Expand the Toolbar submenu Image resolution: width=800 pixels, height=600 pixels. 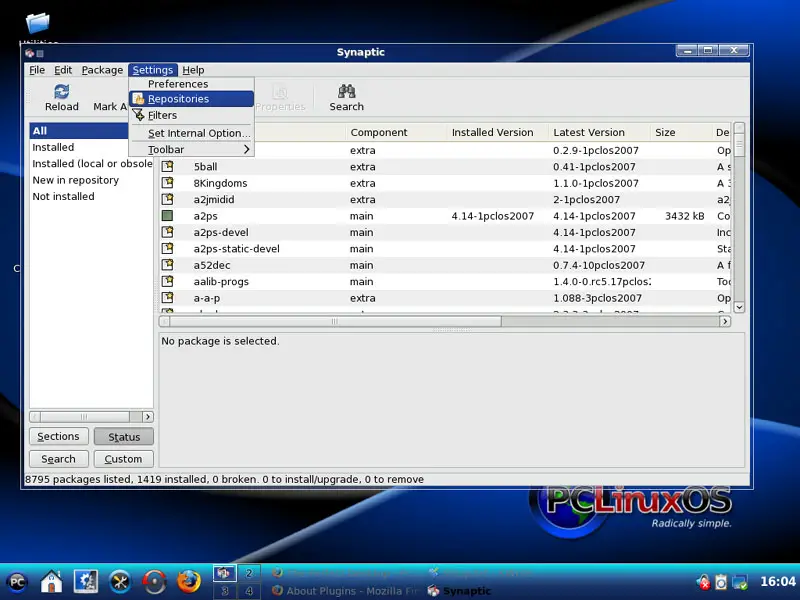(x=191, y=149)
